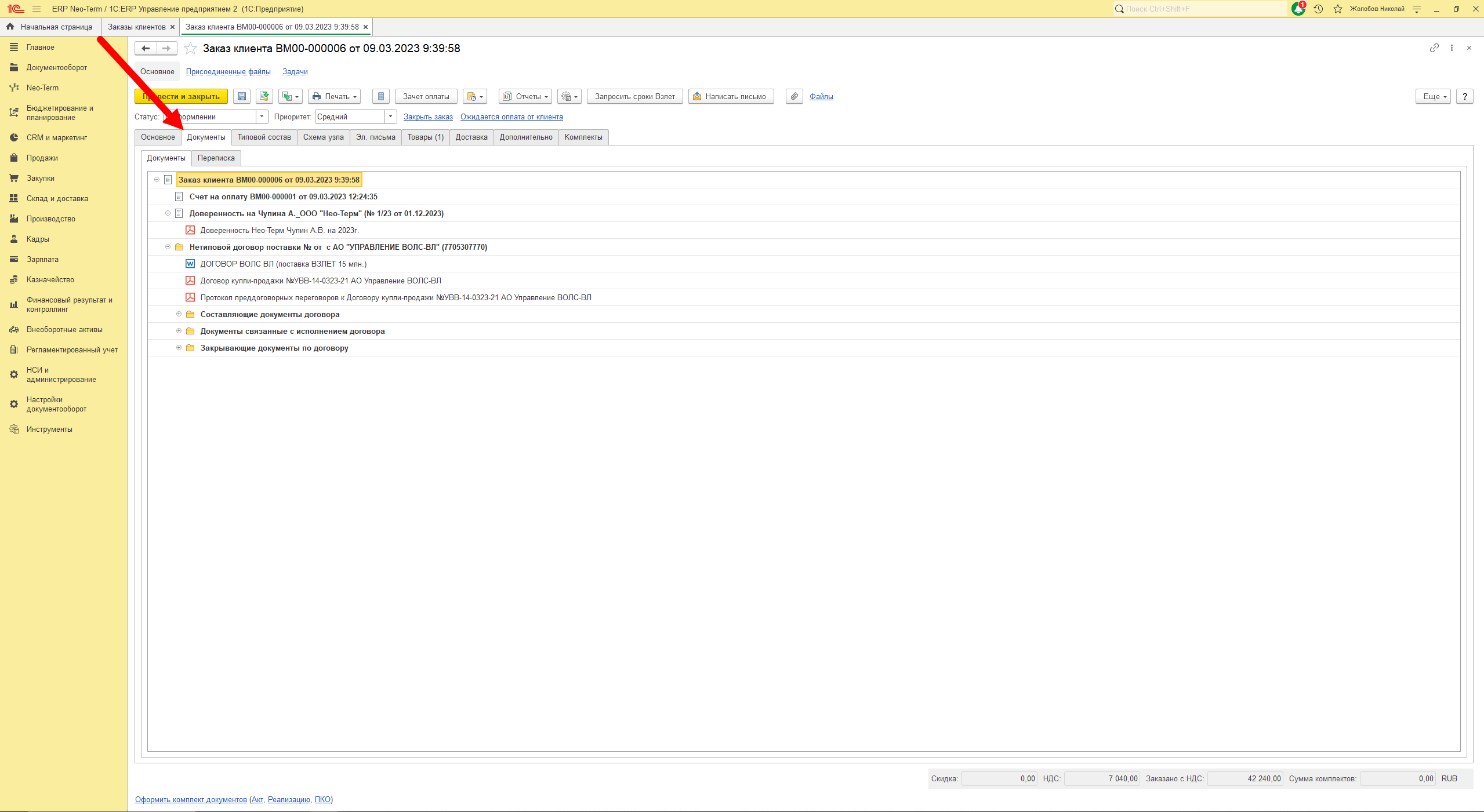Open the Казначейство sidebar section
This screenshot has width=1484, height=812.
[50, 279]
